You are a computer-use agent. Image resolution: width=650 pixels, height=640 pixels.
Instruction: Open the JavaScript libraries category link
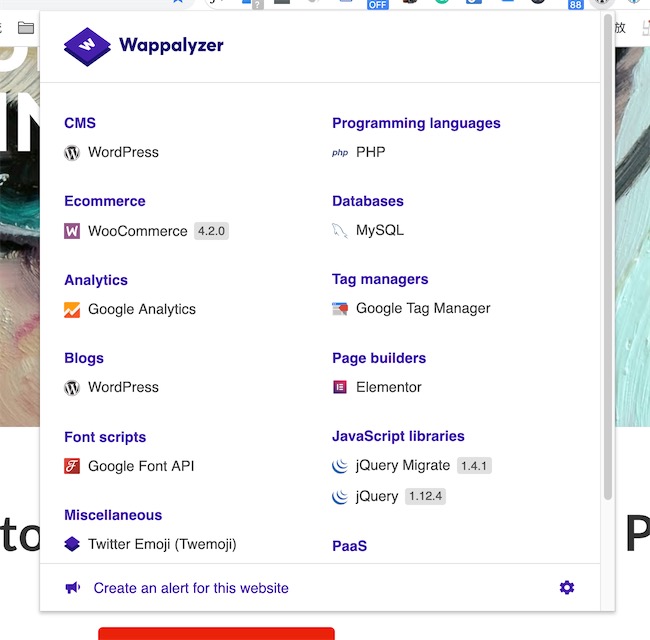[398, 436]
